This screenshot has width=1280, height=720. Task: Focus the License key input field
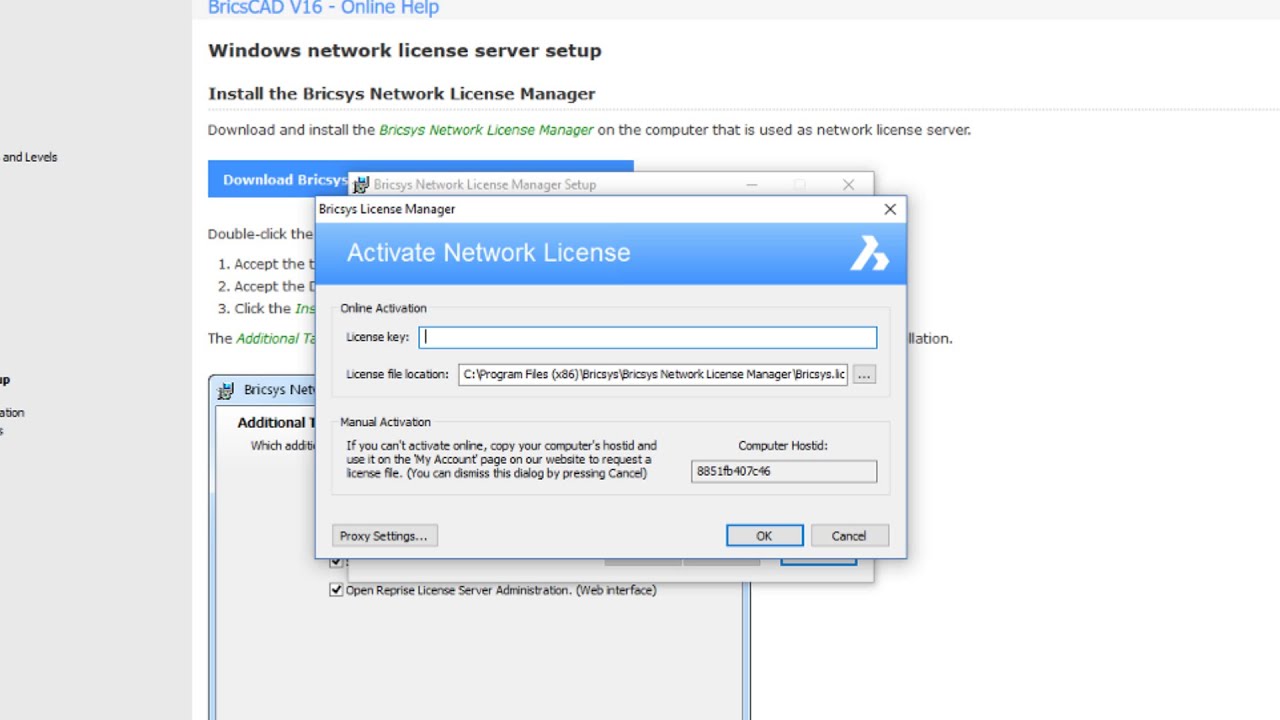tap(648, 337)
